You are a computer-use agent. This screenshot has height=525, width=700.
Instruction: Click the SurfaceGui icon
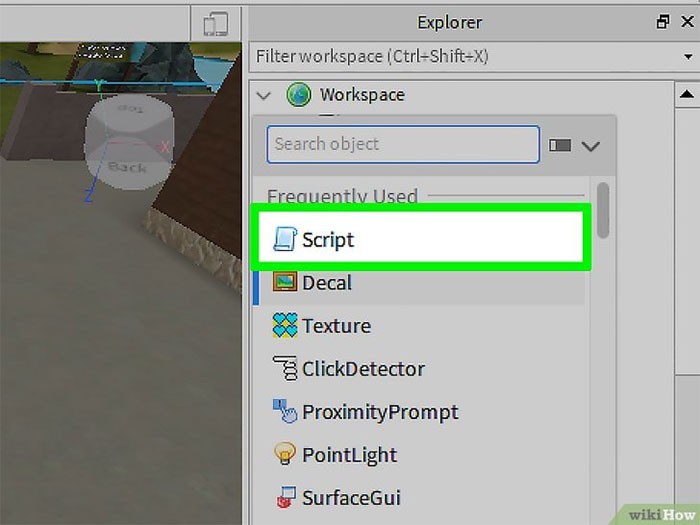[x=286, y=497]
